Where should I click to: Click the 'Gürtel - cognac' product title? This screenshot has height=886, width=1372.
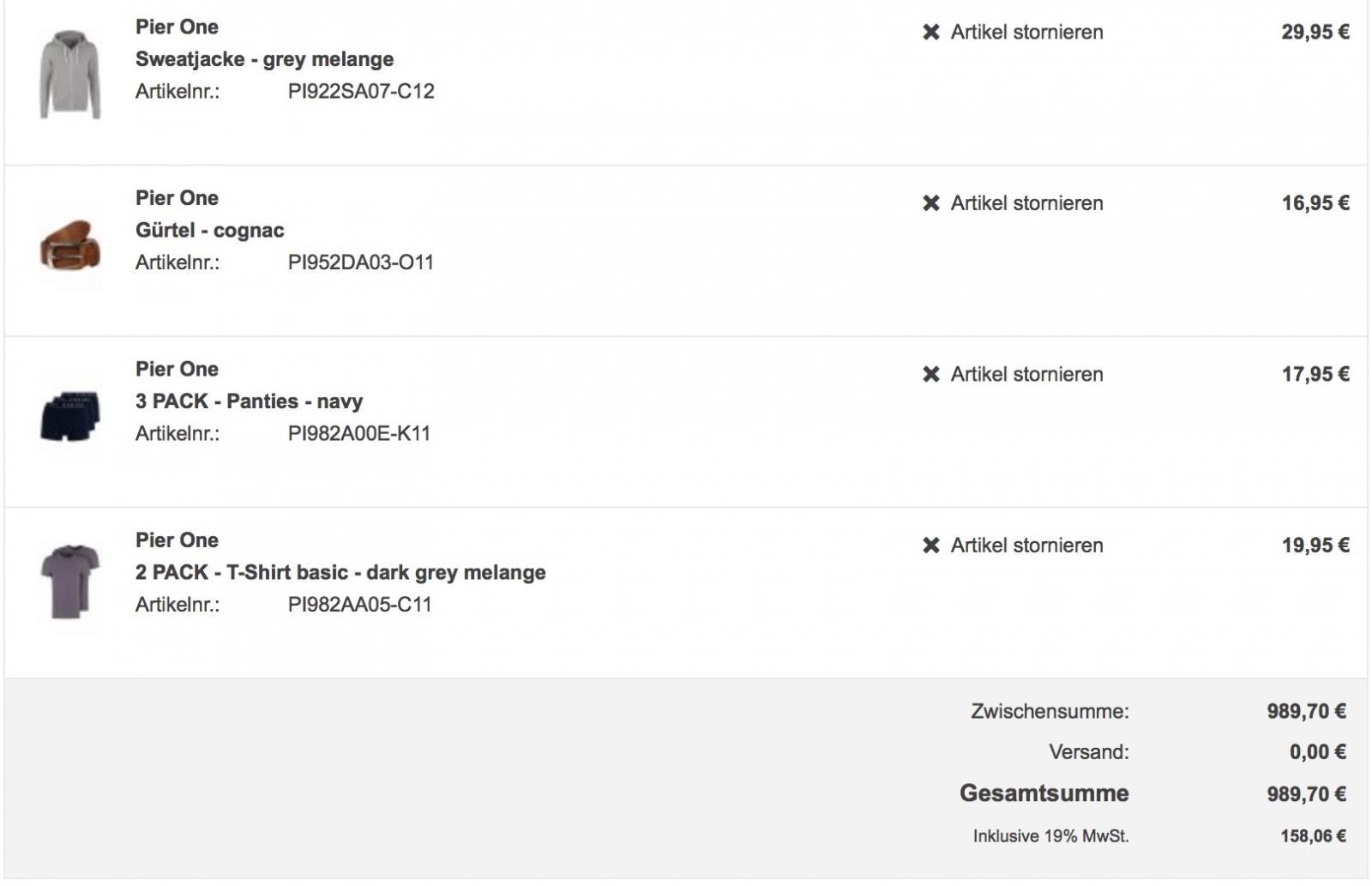209,230
